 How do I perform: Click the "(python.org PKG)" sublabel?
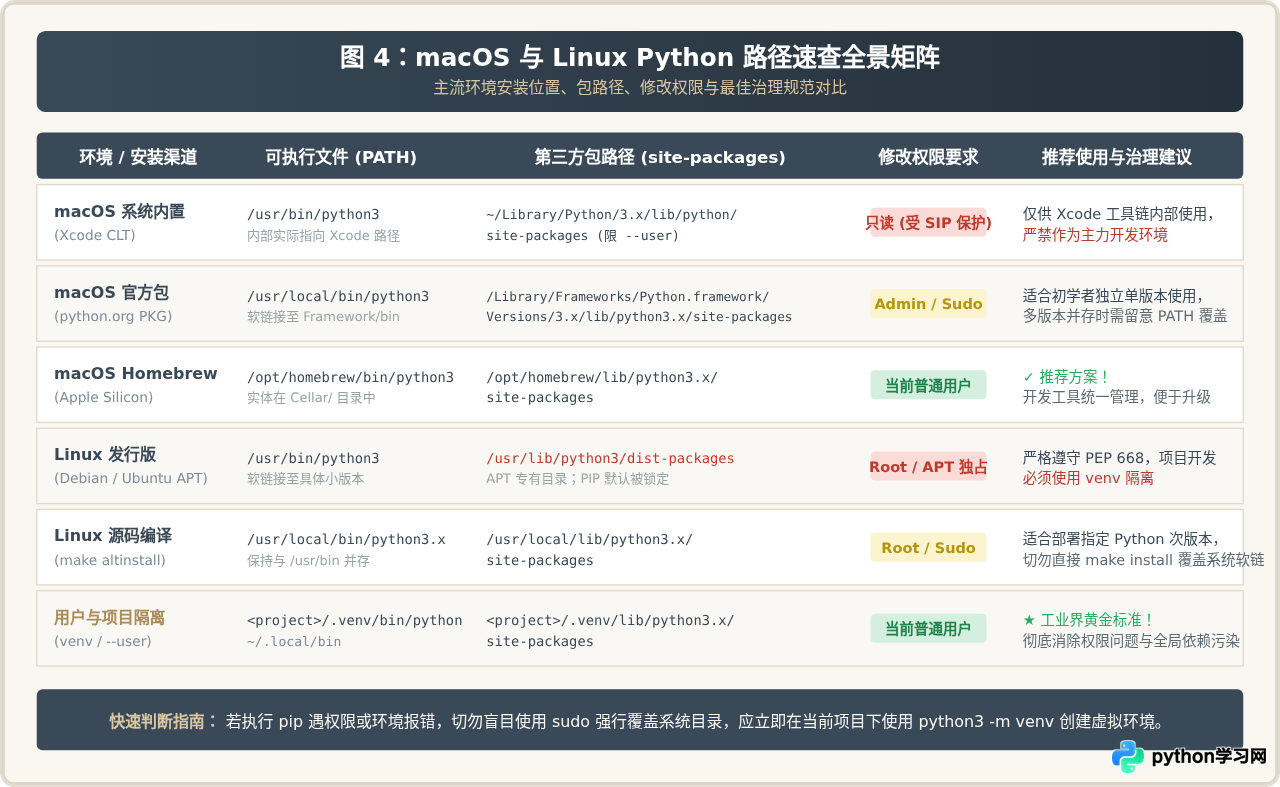(113, 316)
